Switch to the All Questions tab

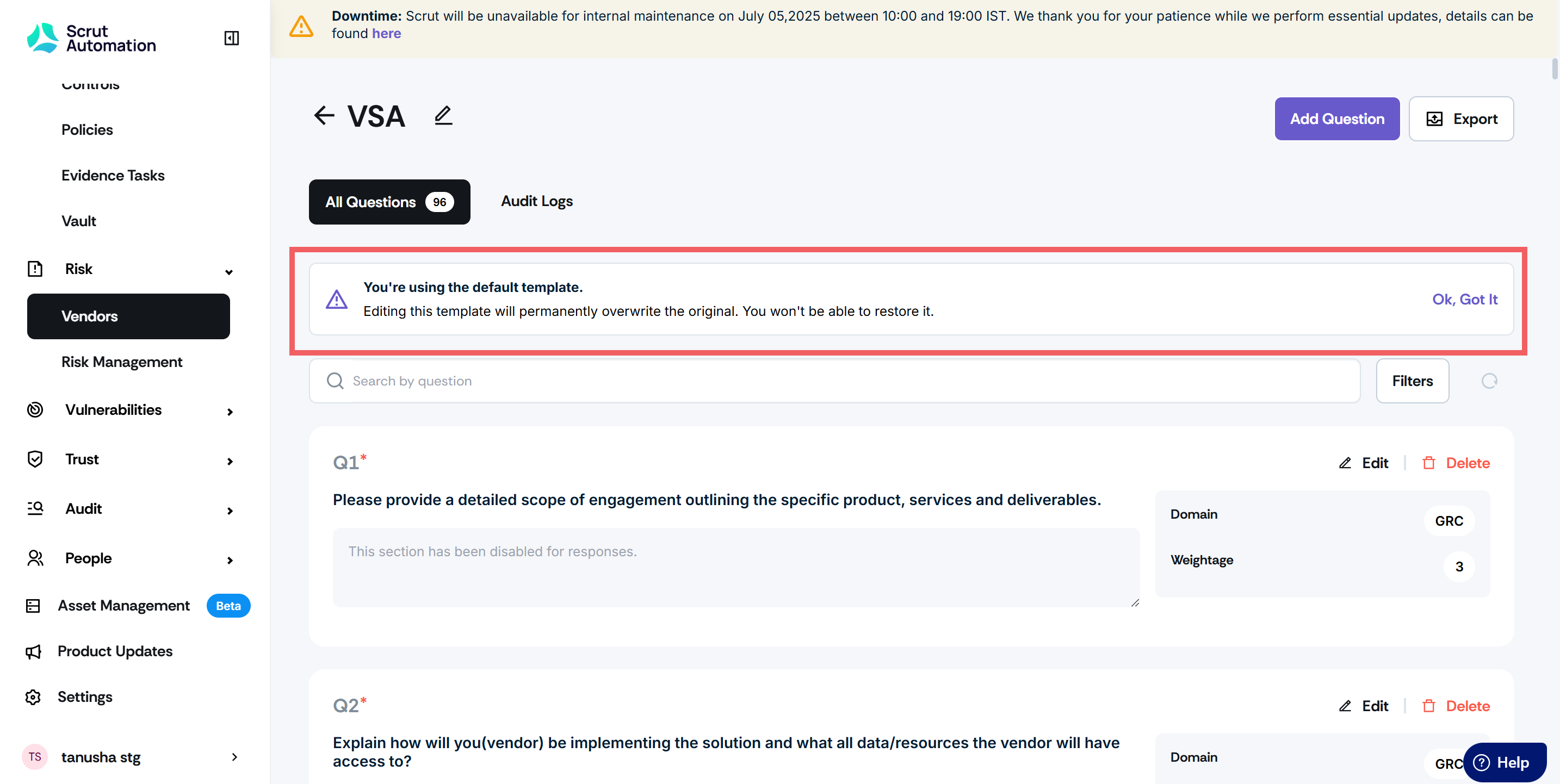pos(389,202)
